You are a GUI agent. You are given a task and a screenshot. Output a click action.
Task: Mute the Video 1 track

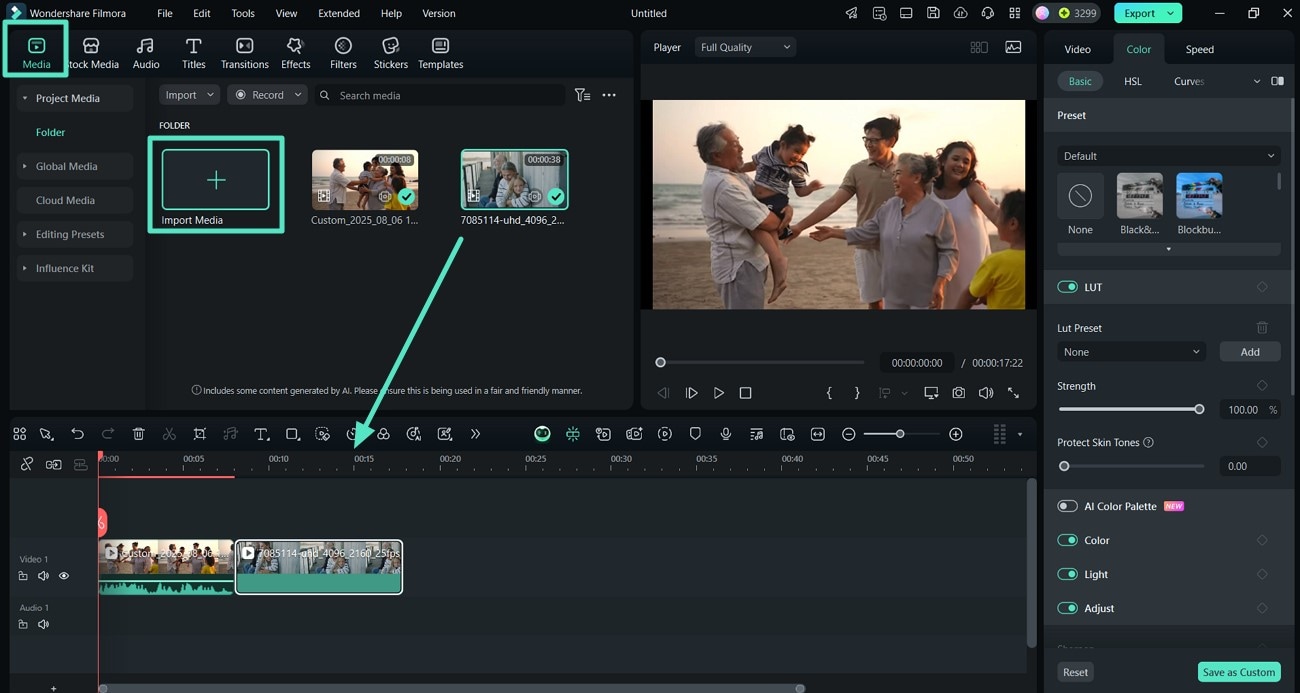(43, 576)
